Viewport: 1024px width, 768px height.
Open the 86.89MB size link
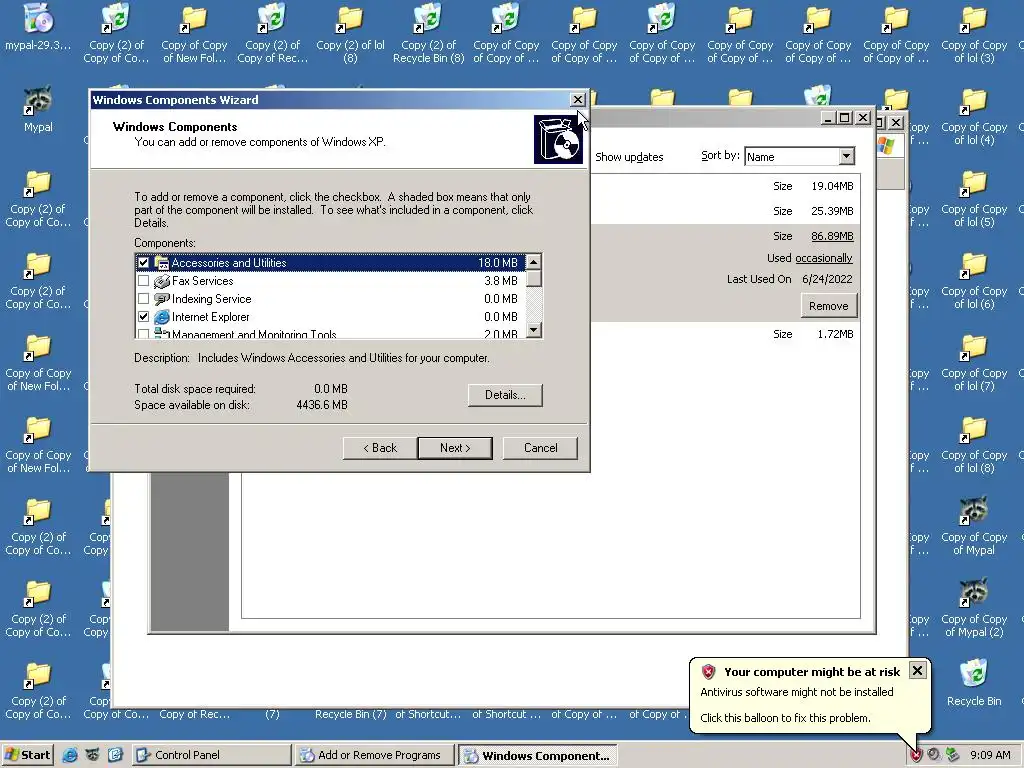832,236
